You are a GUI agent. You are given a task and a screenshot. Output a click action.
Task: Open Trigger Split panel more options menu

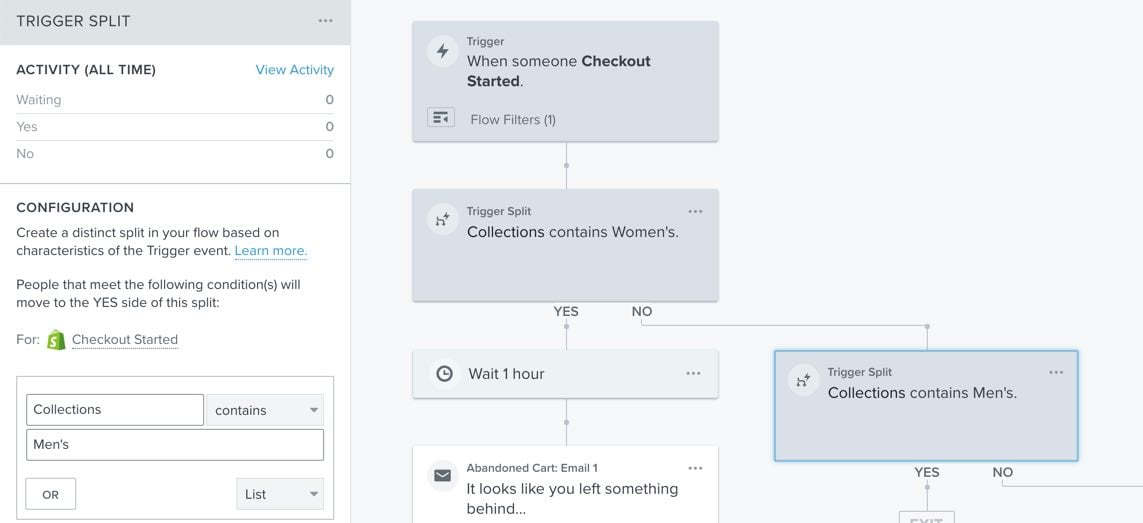click(x=326, y=21)
